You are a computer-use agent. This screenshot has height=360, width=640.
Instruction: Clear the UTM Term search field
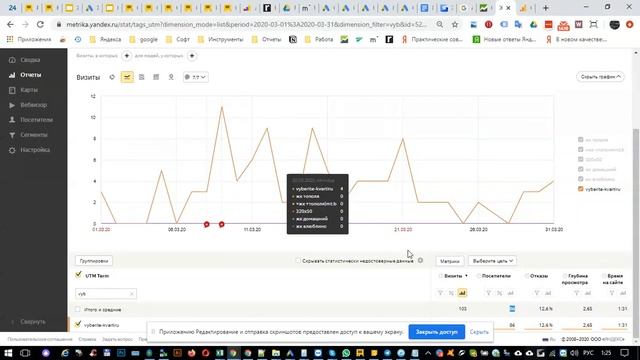tap(132, 293)
